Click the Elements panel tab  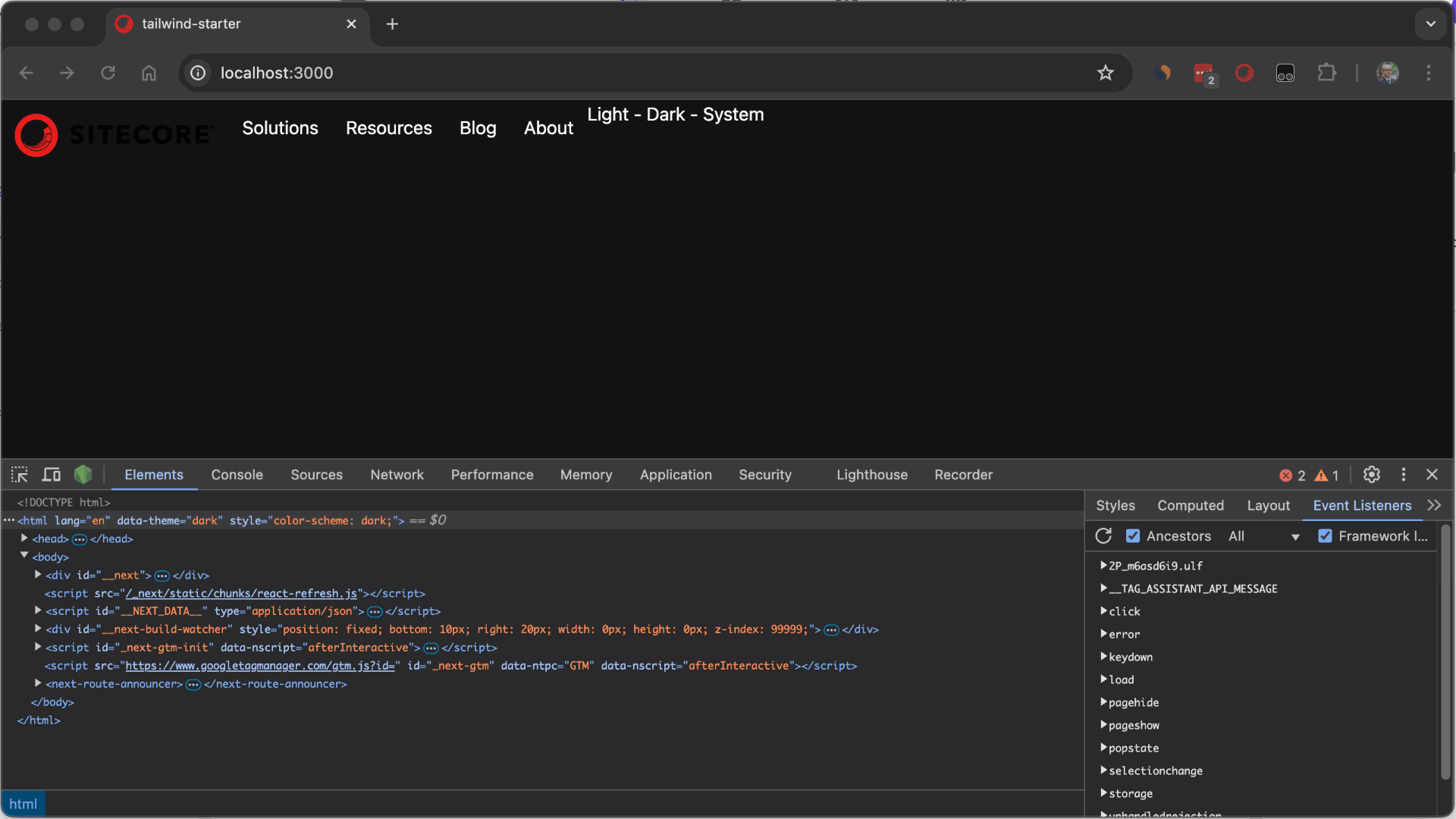point(154,474)
